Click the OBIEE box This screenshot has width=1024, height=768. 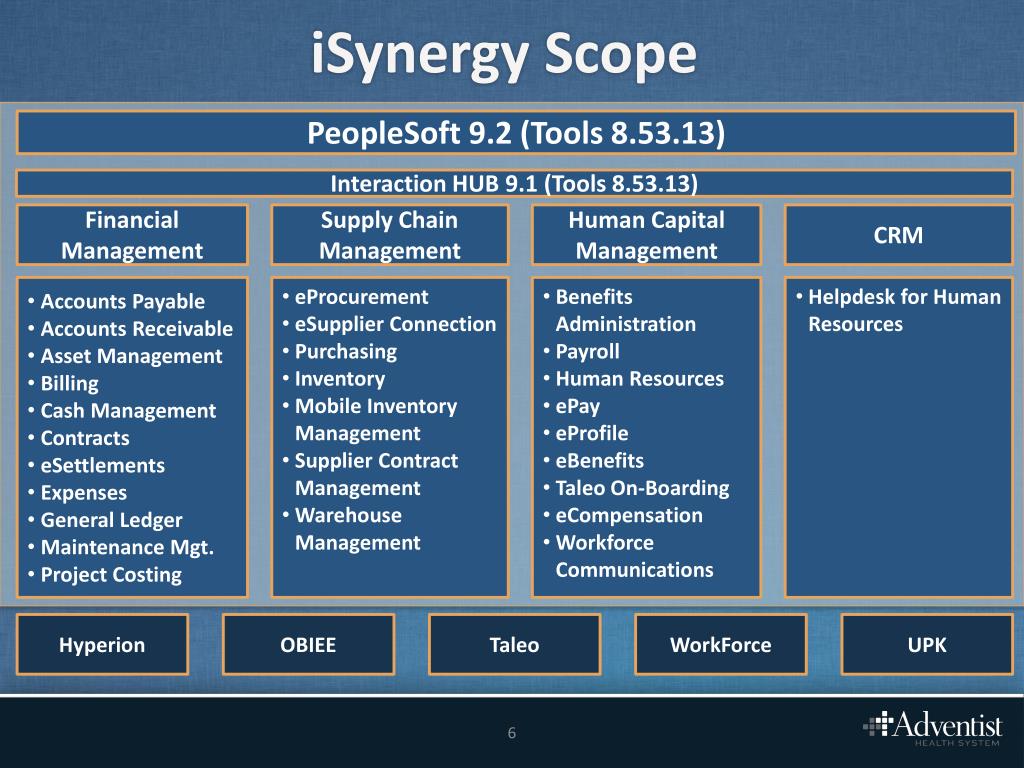coord(308,645)
